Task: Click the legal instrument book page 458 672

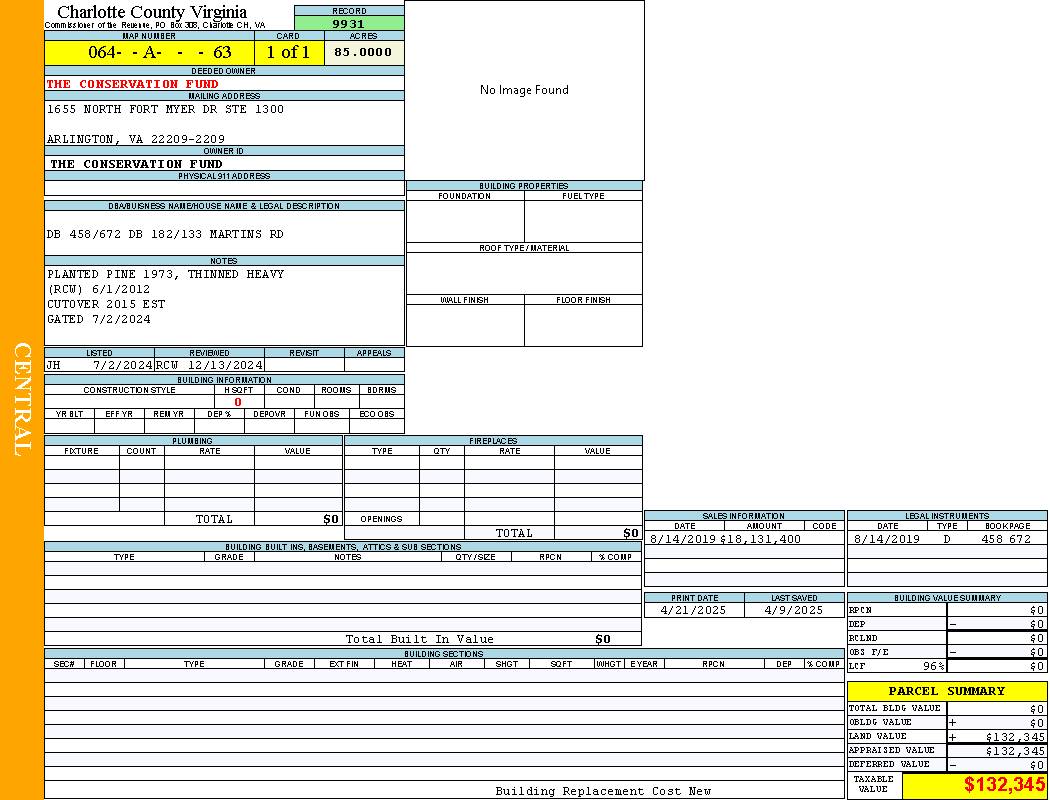Action: (x=1005, y=539)
